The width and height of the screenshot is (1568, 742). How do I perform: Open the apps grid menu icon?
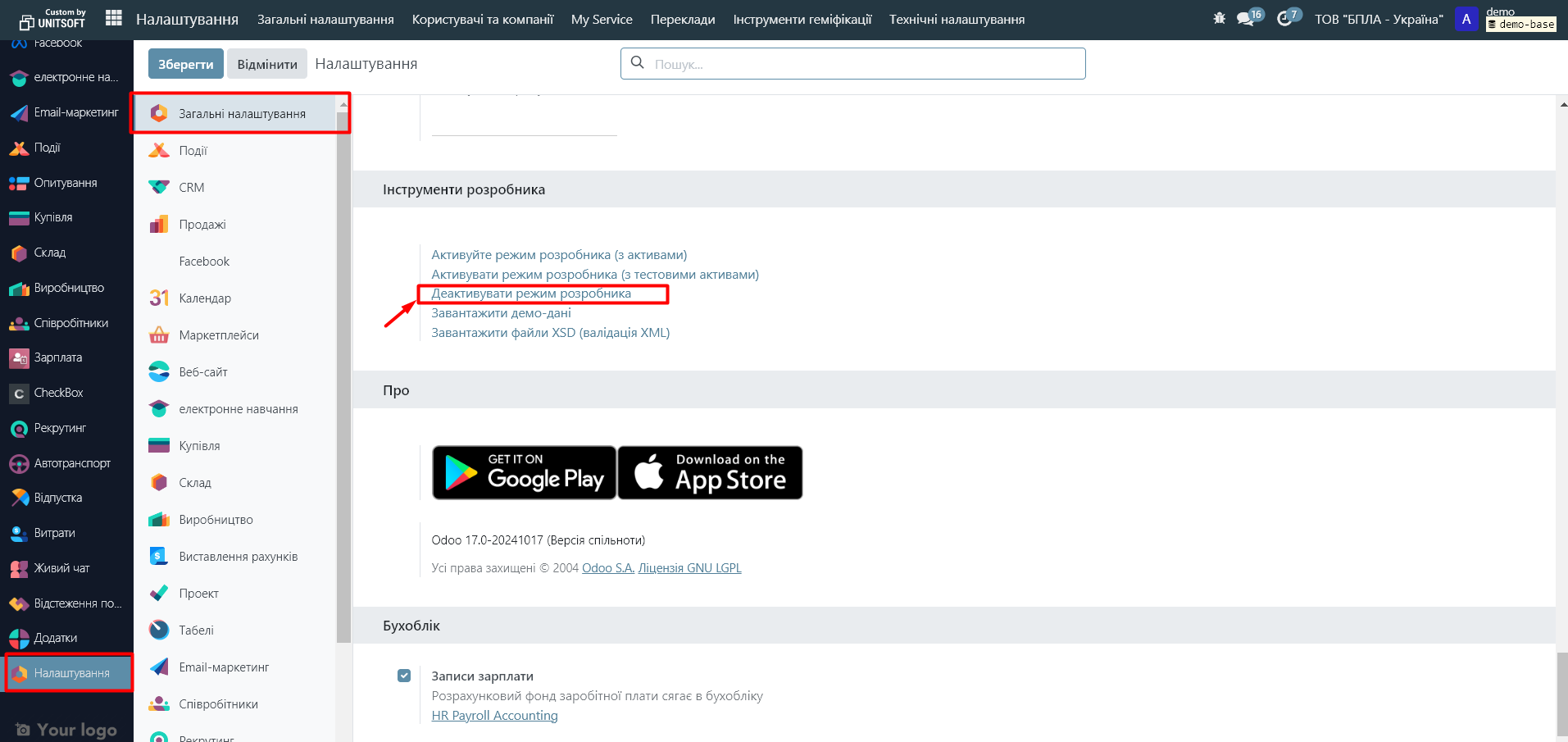click(114, 18)
